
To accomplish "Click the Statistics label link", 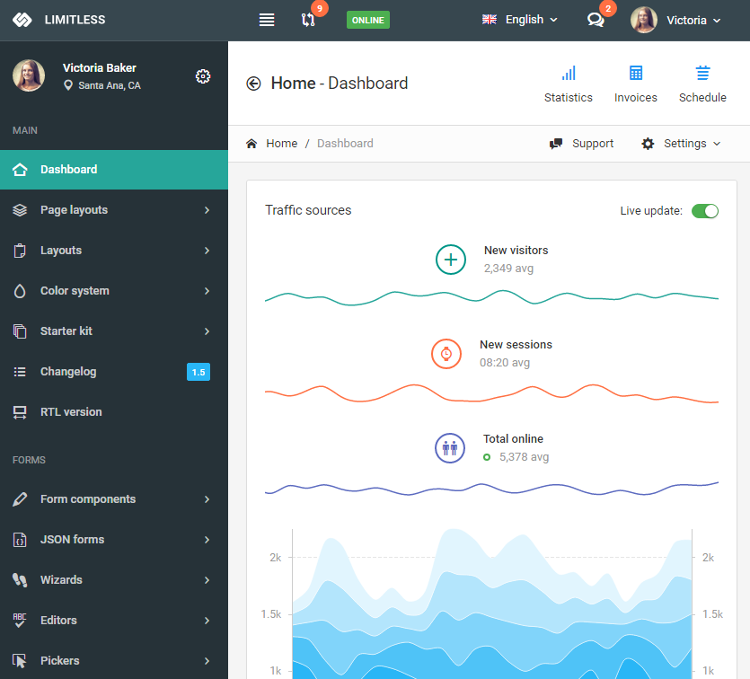I will click(x=568, y=98).
